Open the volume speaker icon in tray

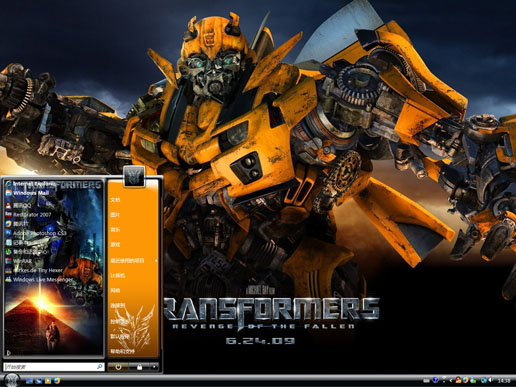pos(491,380)
